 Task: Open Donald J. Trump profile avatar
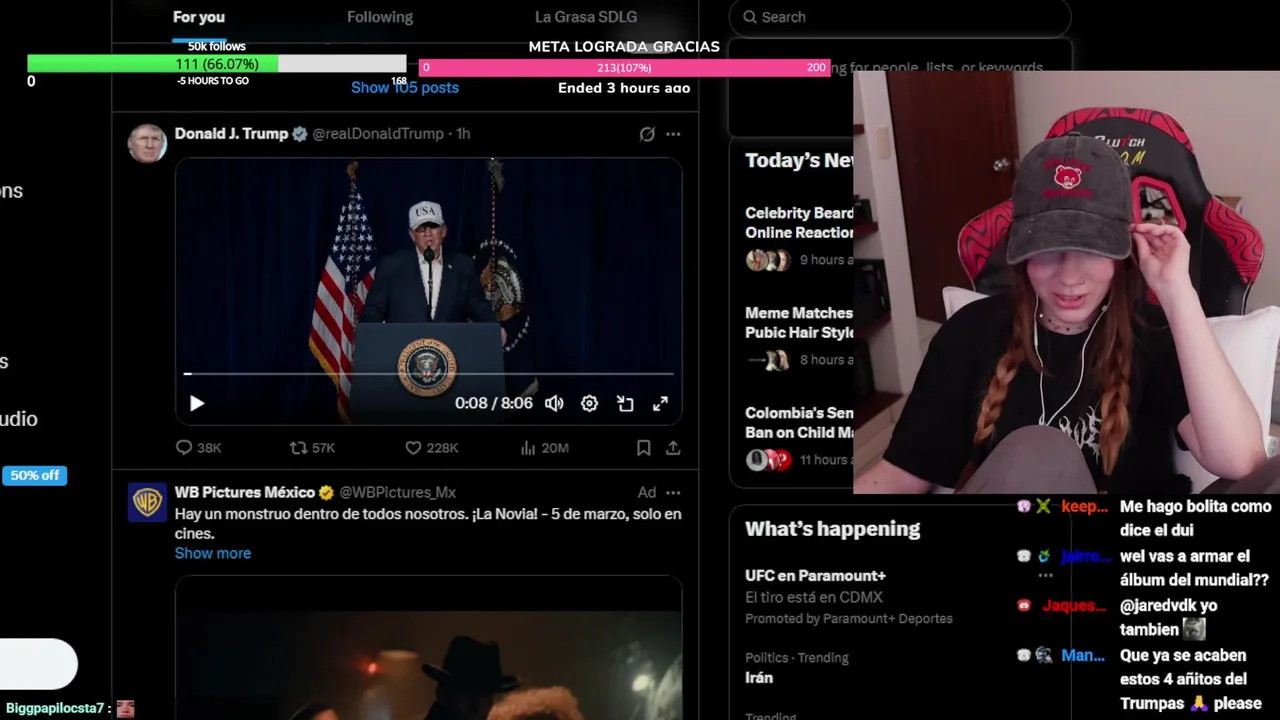[x=147, y=143]
